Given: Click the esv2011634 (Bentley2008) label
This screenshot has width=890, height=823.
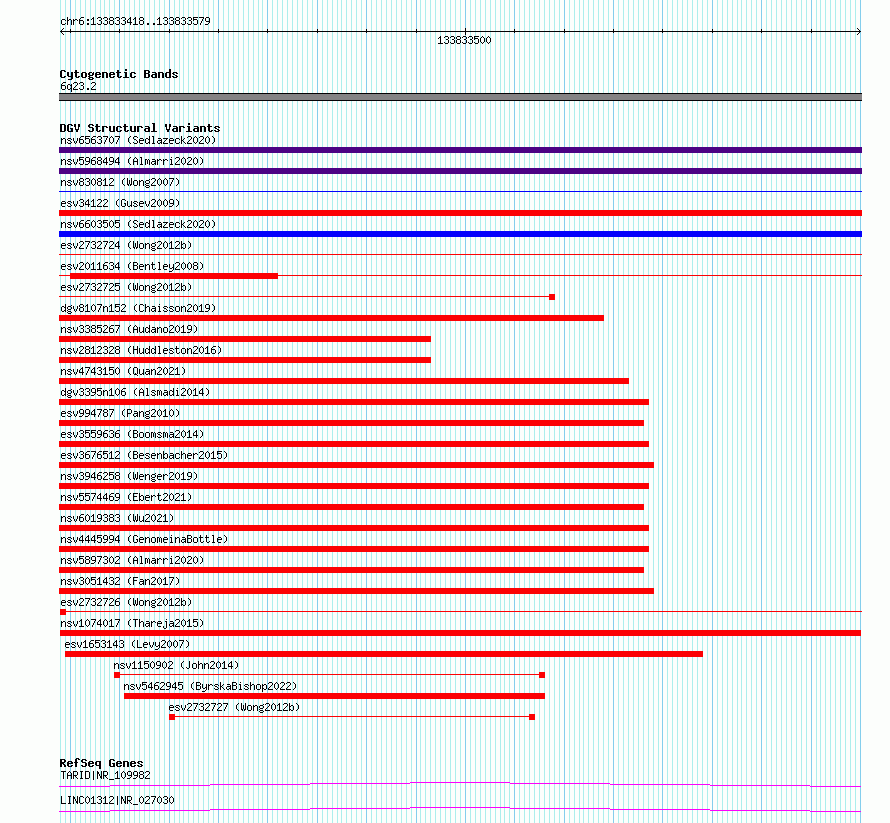Looking at the screenshot, I should click(x=132, y=266).
